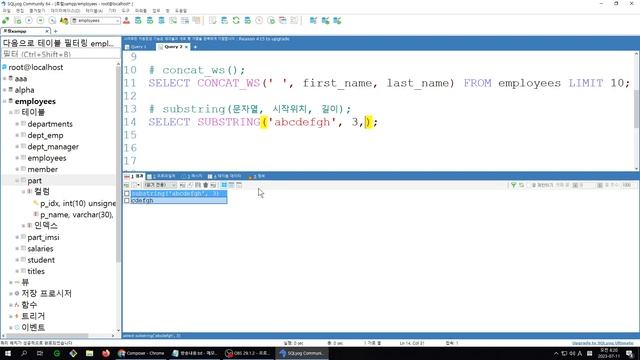Select the titles table
This screenshot has height=360, width=640.
36,271
